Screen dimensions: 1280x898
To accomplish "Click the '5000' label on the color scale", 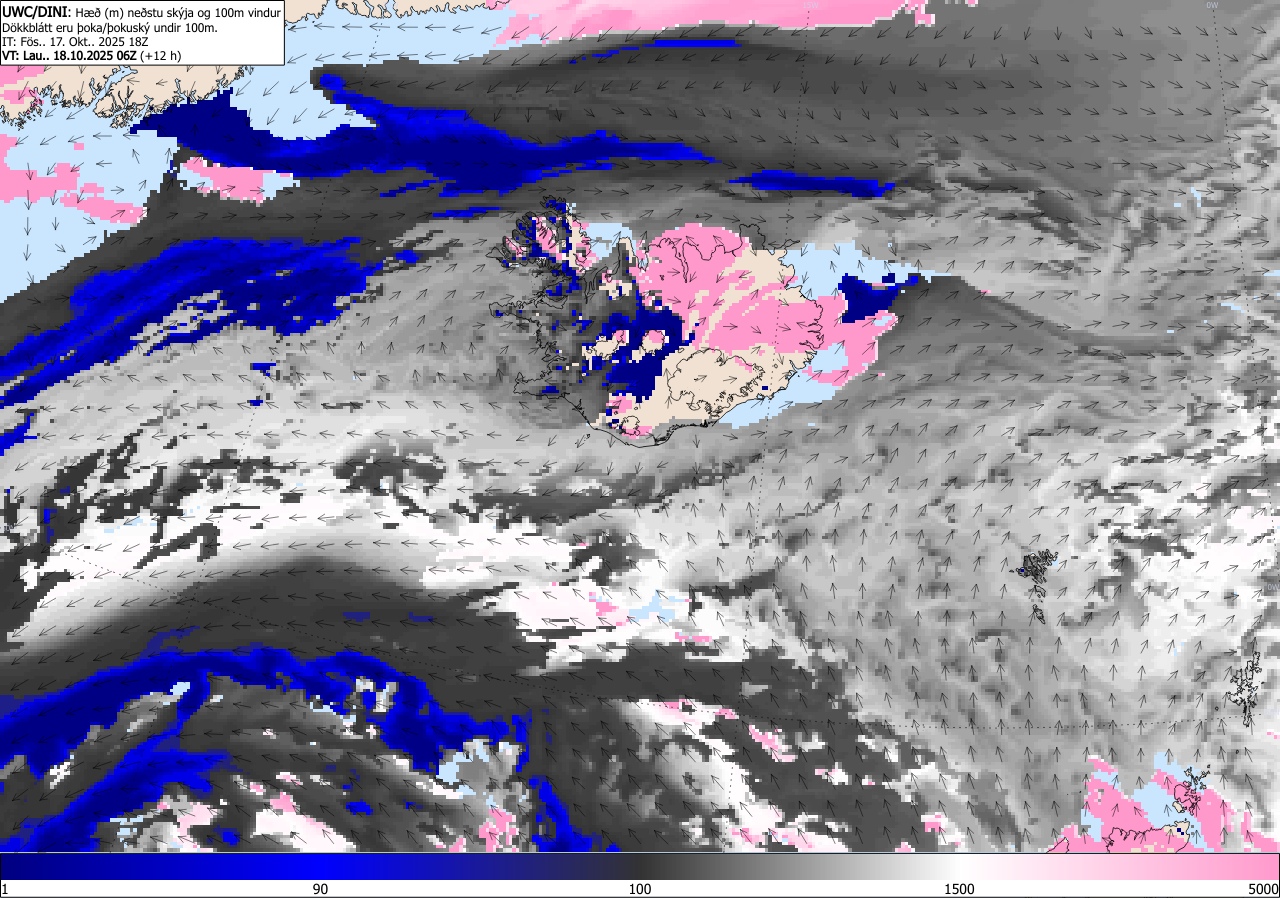I will 1262,889.
